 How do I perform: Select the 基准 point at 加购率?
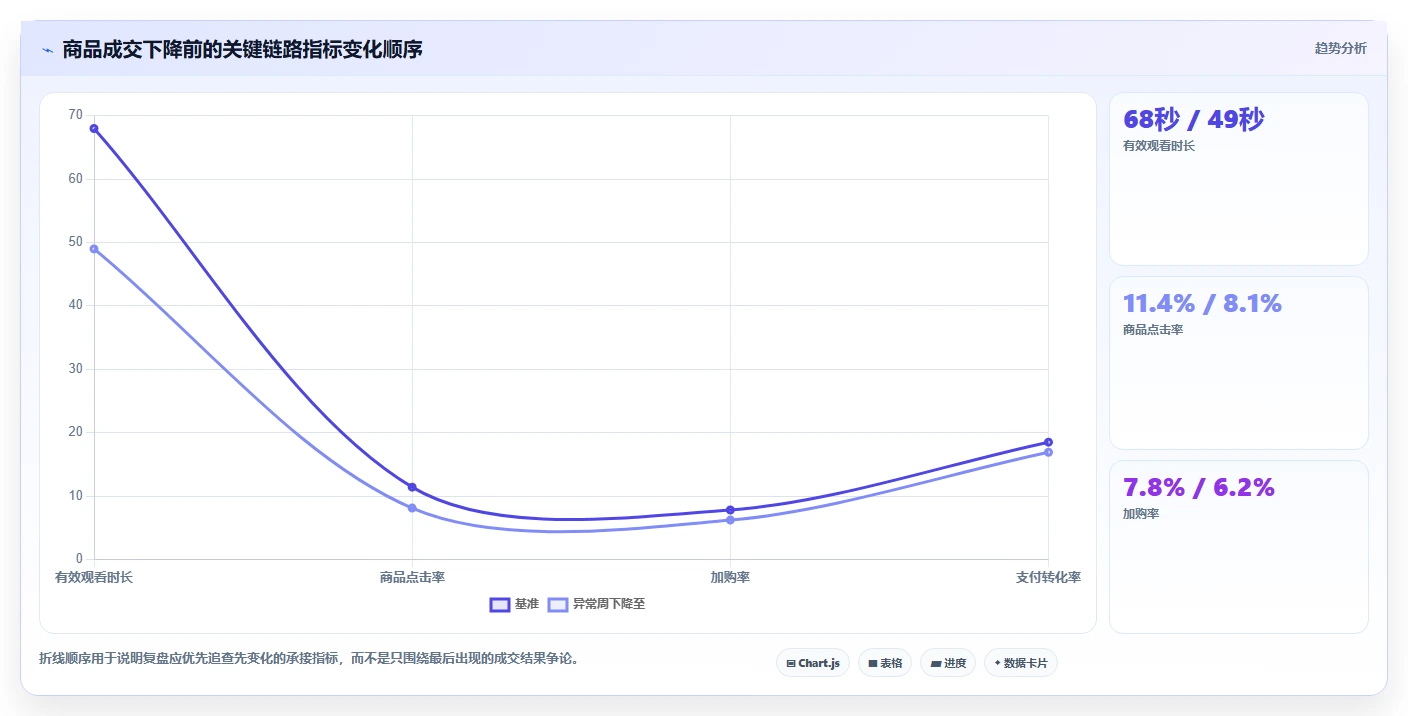tap(730, 510)
